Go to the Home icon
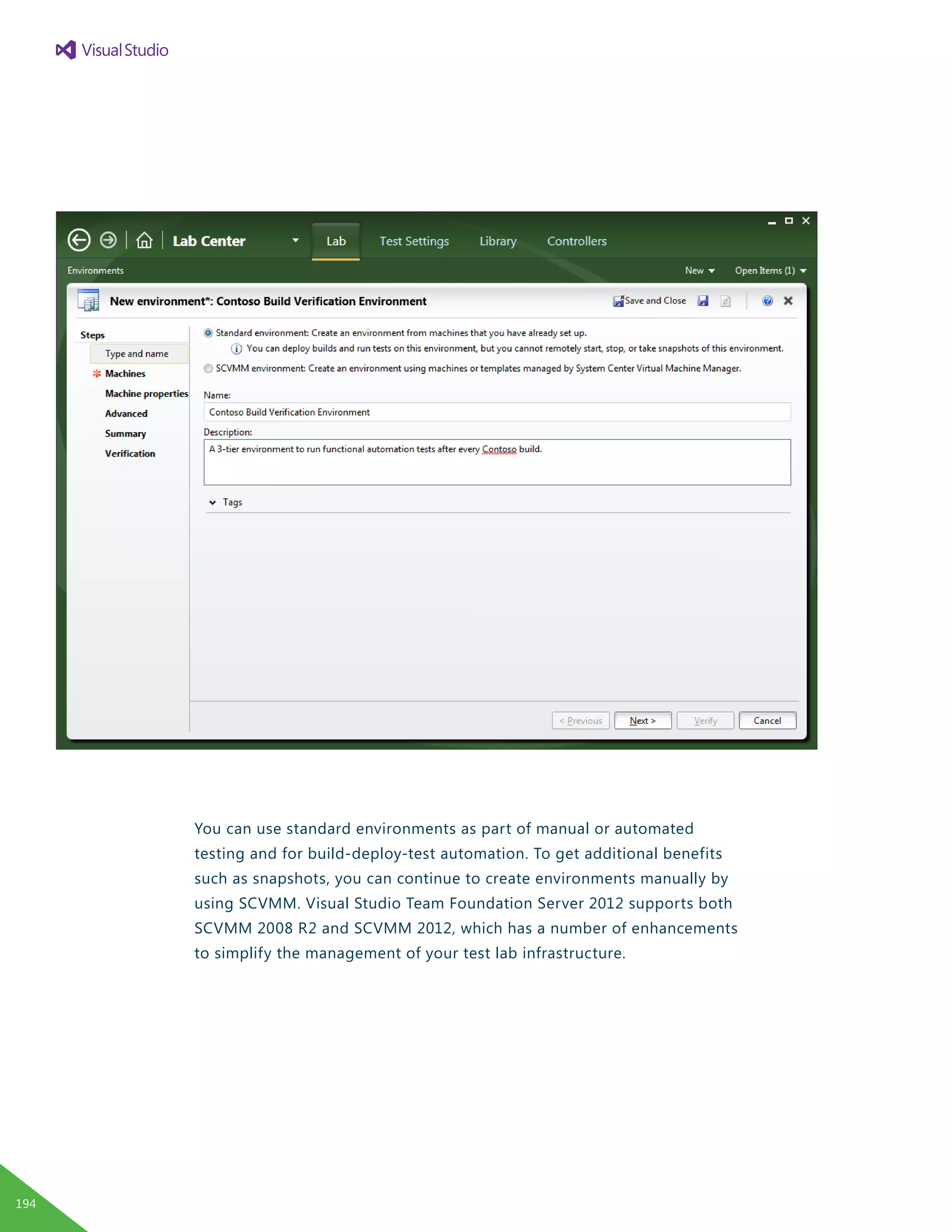 coord(145,240)
